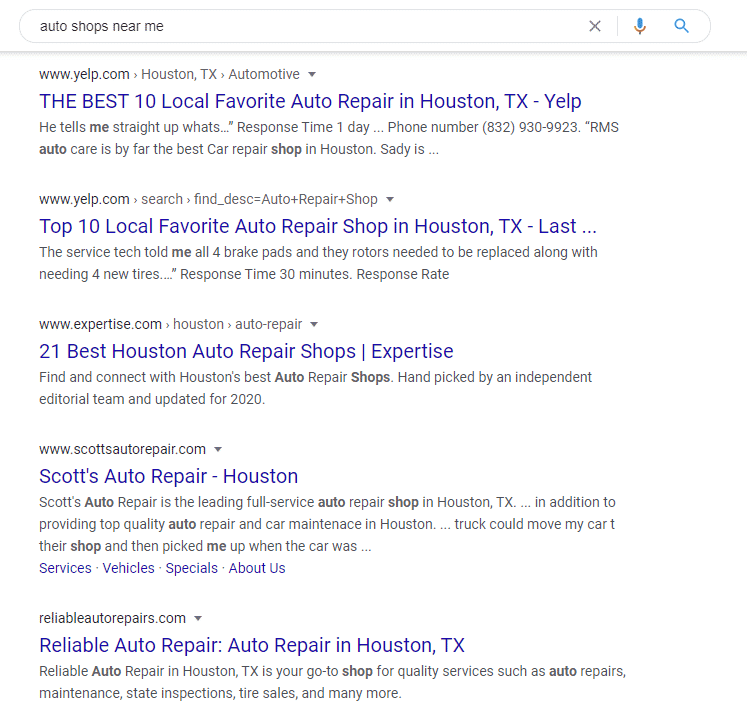Start voice search with the microphone icon
The width and height of the screenshot is (747, 725).
pos(639,26)
